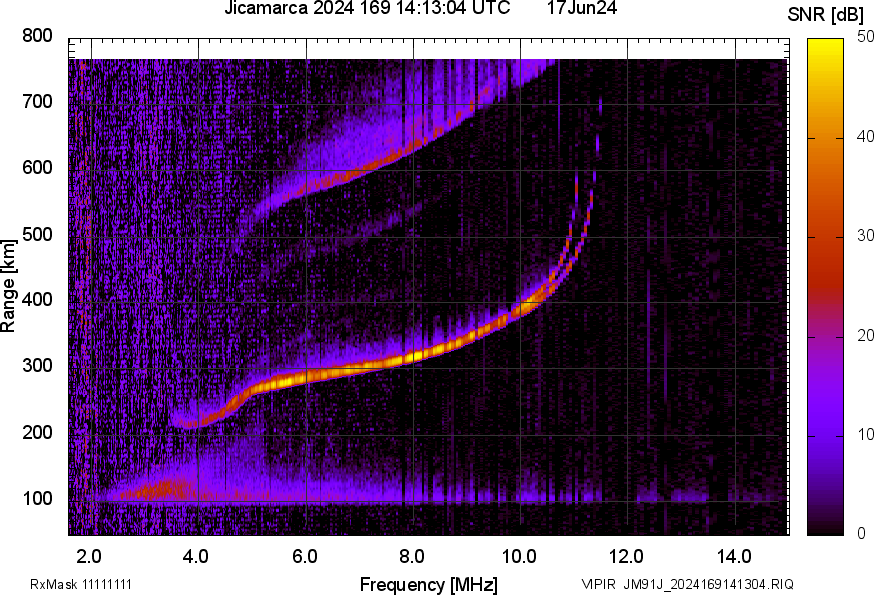Click the frequency tick label '12.0'
Image resolution: width=874 pixels, height=595 pixels.
pyautogui.click(x=627, y=557)
